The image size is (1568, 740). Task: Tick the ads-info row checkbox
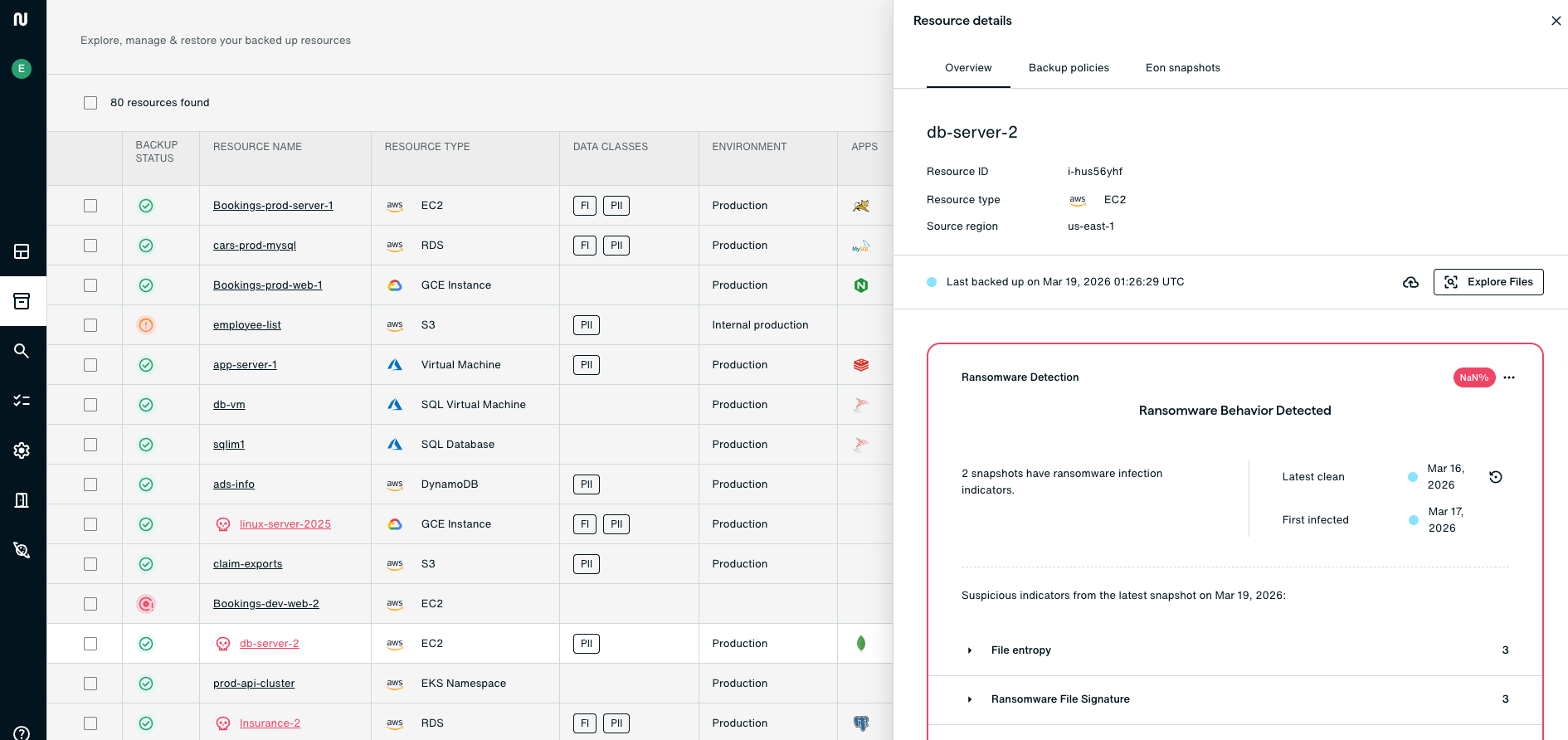[x=90, y=484]
